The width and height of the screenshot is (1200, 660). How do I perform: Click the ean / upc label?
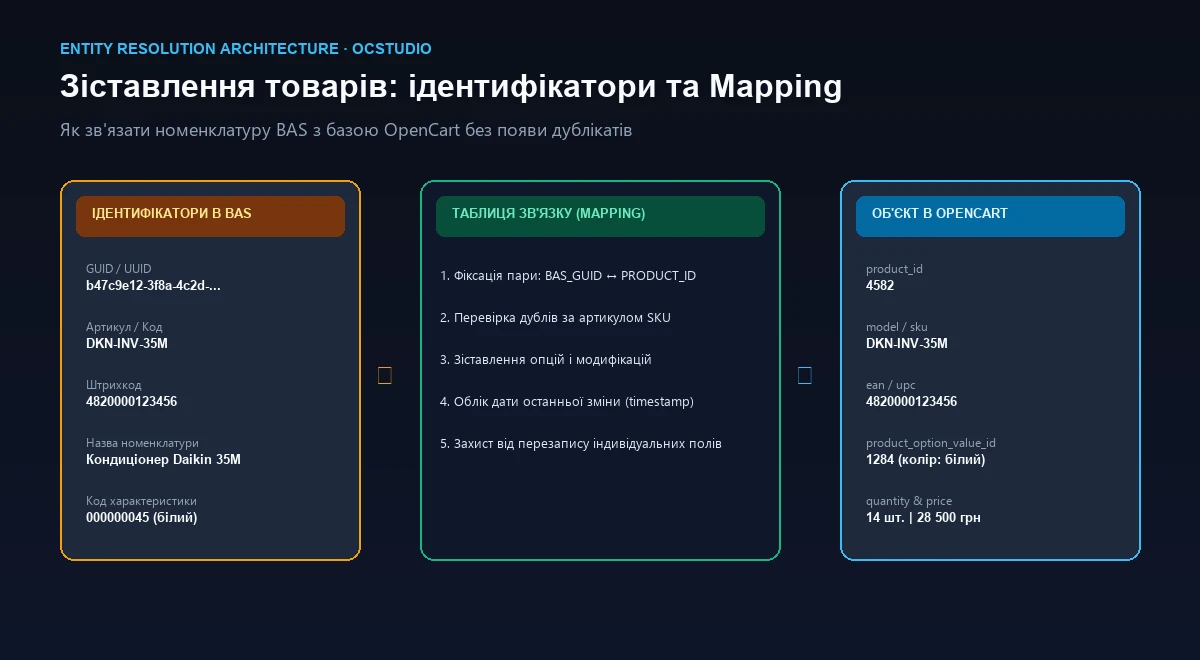click(x=891, y=385)
